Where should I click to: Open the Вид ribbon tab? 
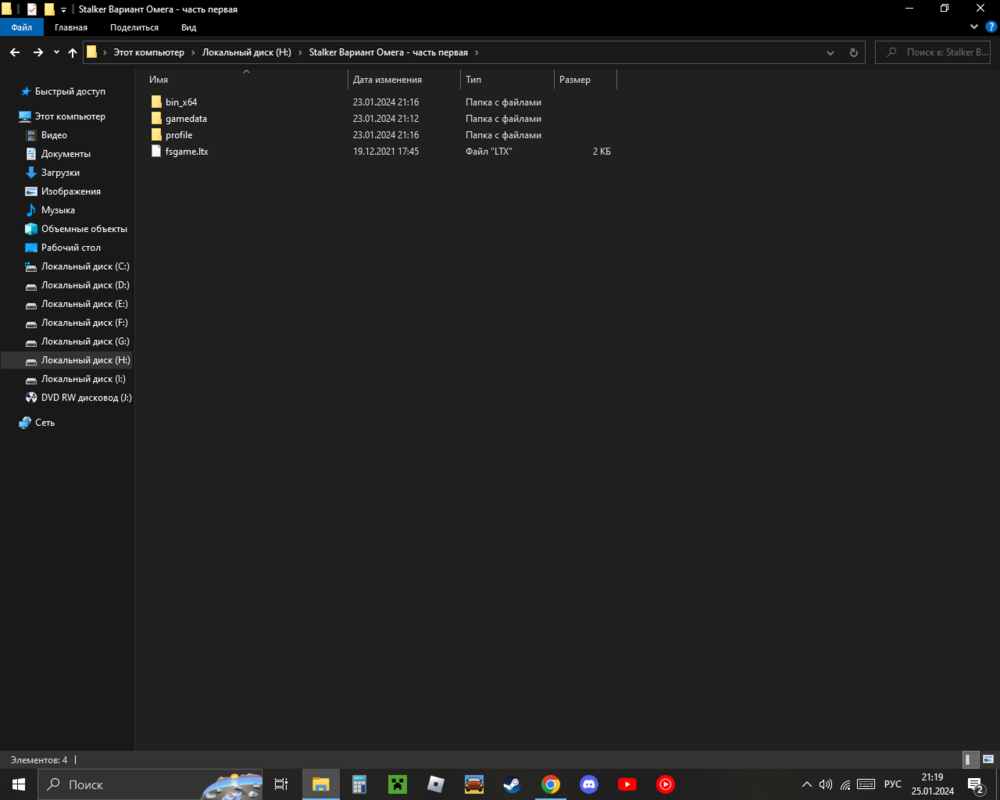point(189,28)
